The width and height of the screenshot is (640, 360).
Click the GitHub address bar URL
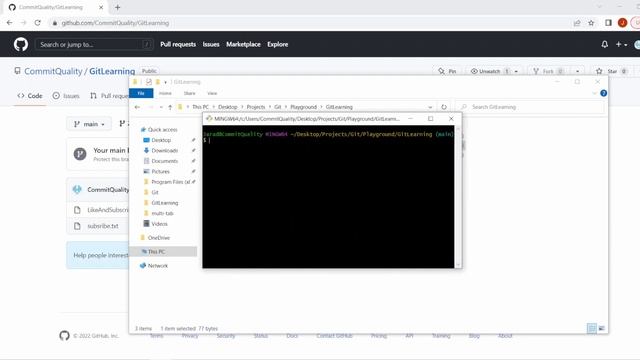click(115, 23)
